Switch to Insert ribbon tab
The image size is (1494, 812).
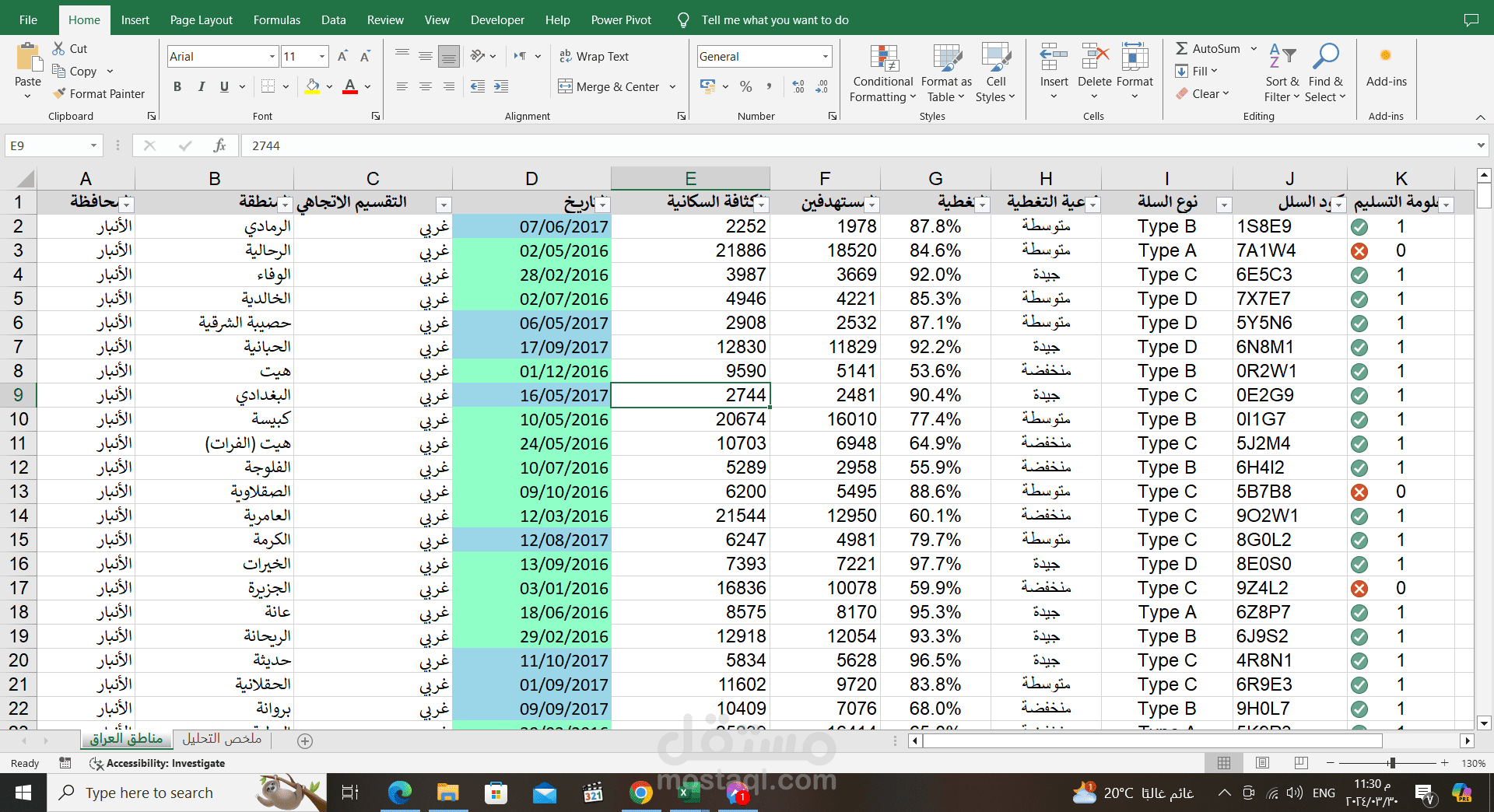click(135, 20)
